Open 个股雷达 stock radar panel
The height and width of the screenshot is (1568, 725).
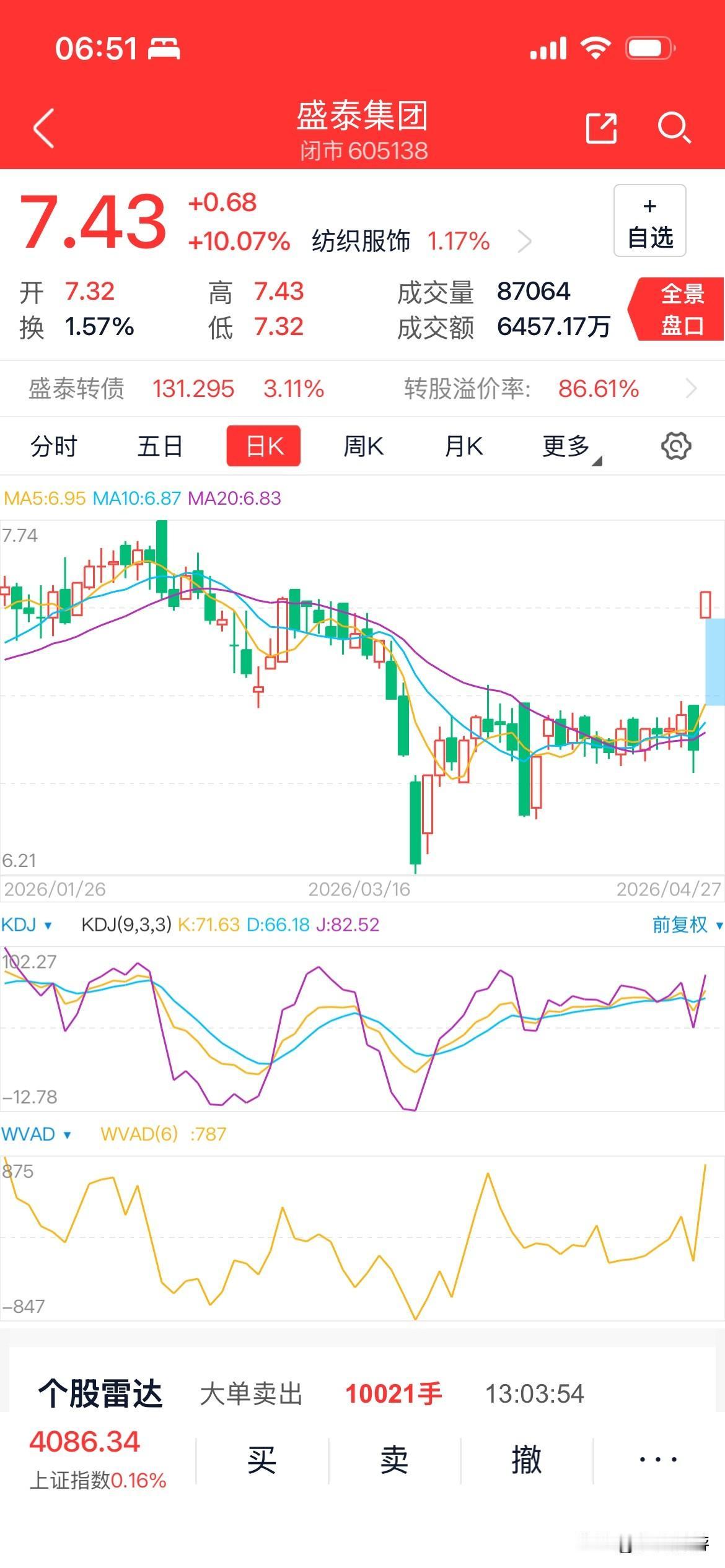pos(100,1394)
